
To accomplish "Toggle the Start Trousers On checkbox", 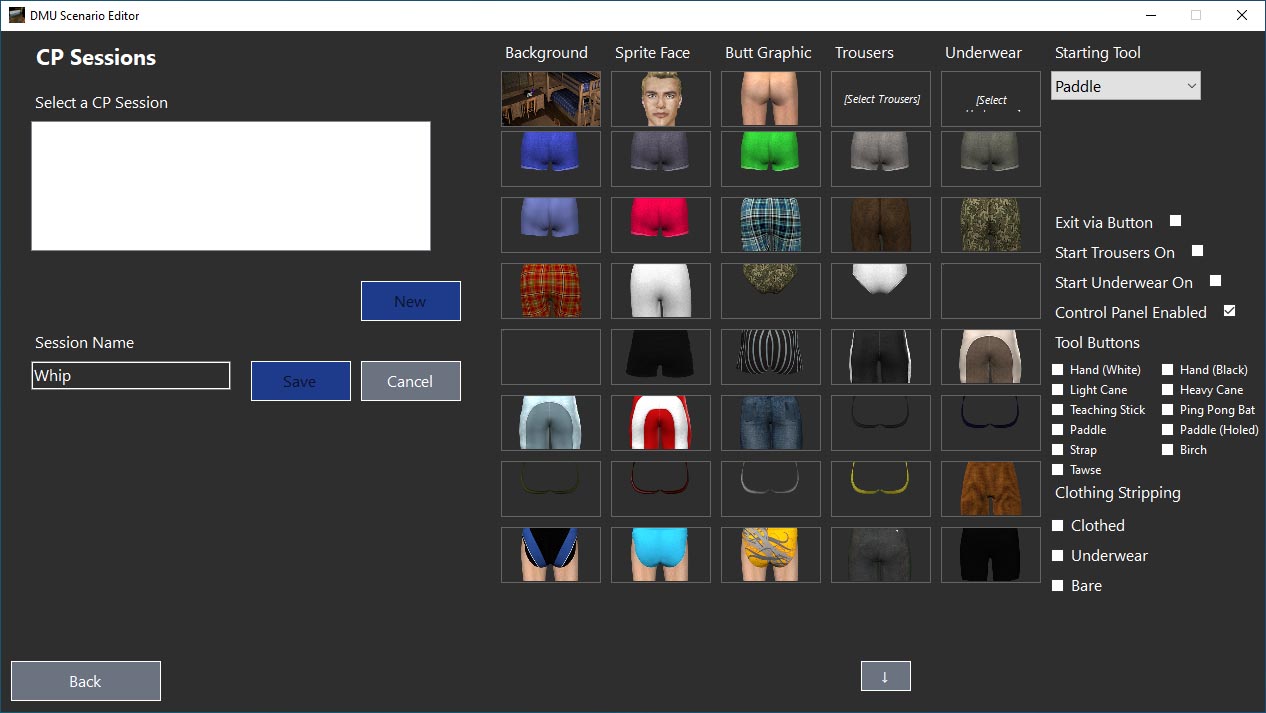I will (x=1197, y=251).
